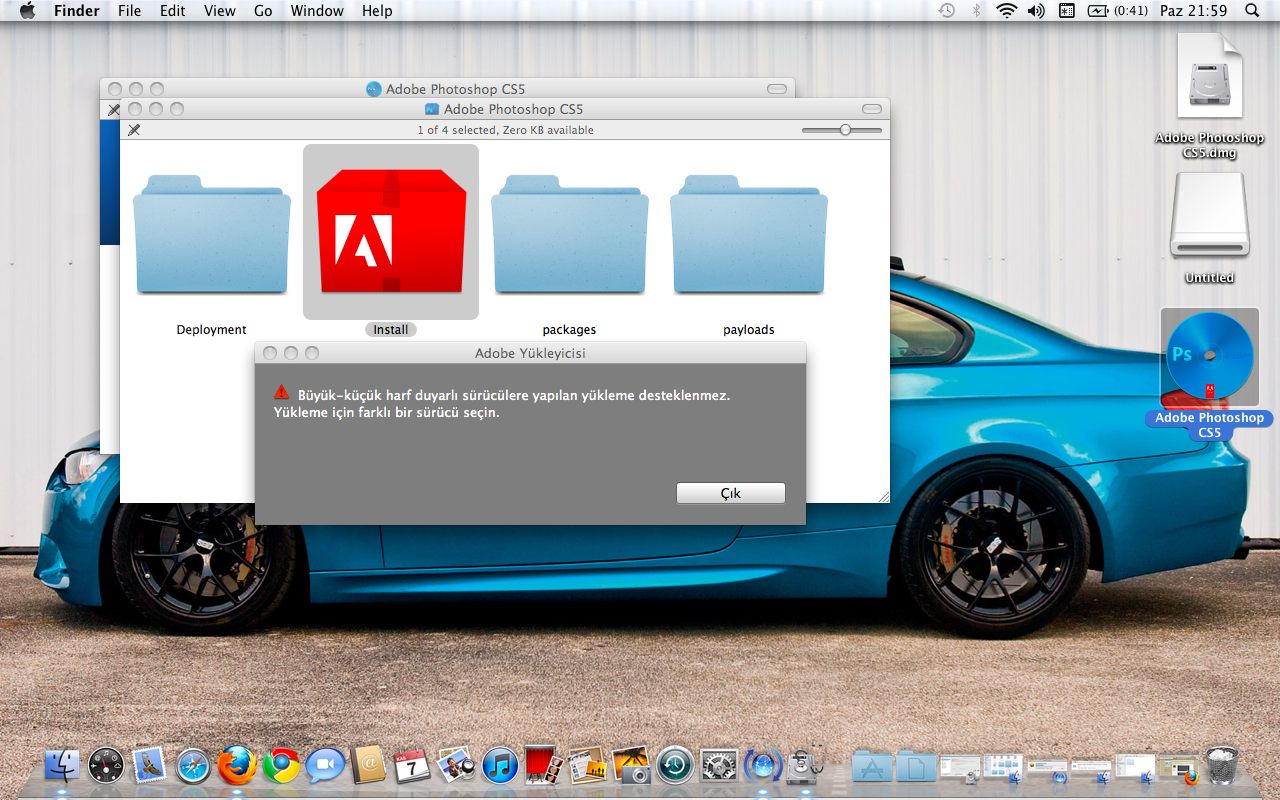
Task: Click the clock showing Paz 21:59
Action: [1193, 11]
